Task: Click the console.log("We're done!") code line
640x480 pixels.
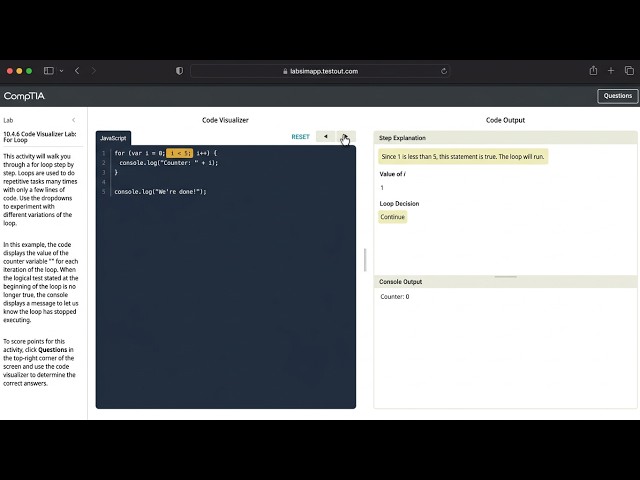Action: pyautogui.click(x=160, y=191)
